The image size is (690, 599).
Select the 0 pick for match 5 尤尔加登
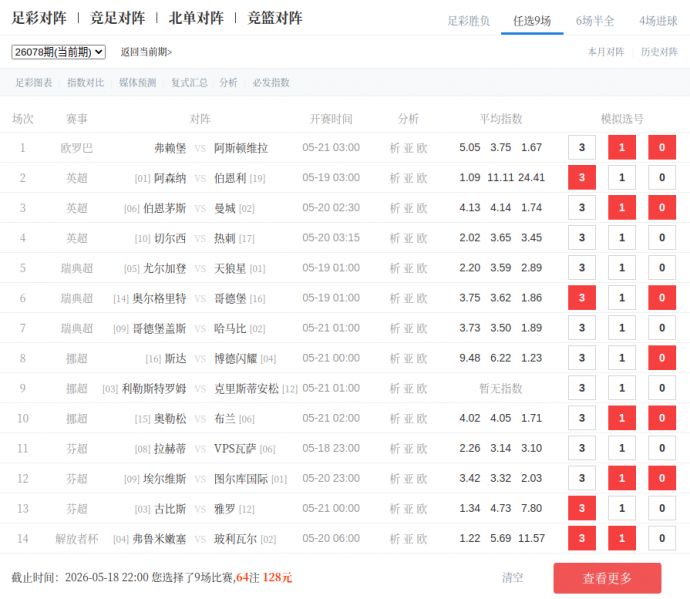tap(662, 268)
